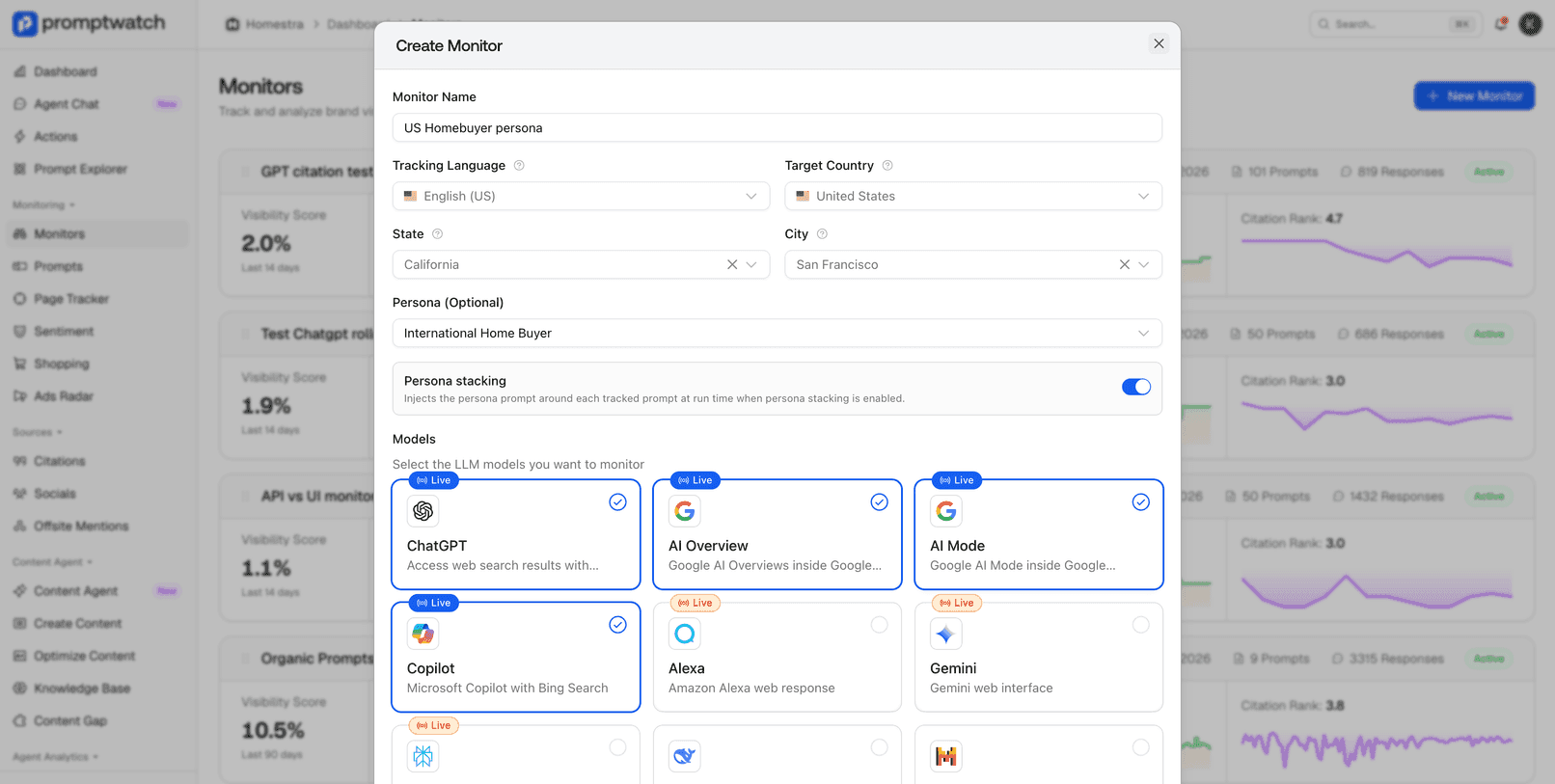Click the ChatGPT logo icon in models
The width and height of the screenshot is (1555, 784).
click(x=423, y=511)
